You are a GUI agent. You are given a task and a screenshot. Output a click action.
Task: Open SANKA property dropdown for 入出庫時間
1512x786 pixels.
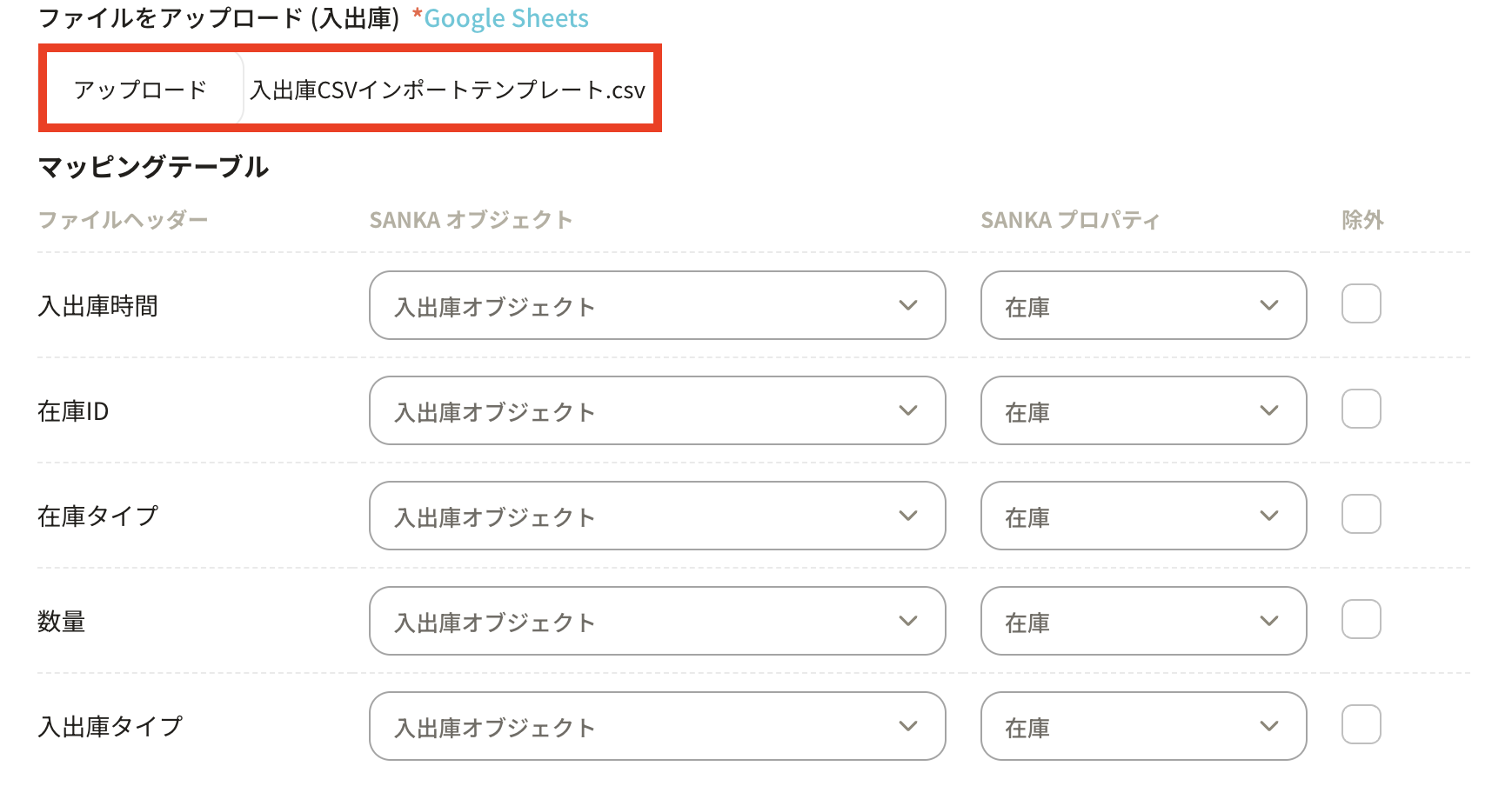(x=1143, y=305)
